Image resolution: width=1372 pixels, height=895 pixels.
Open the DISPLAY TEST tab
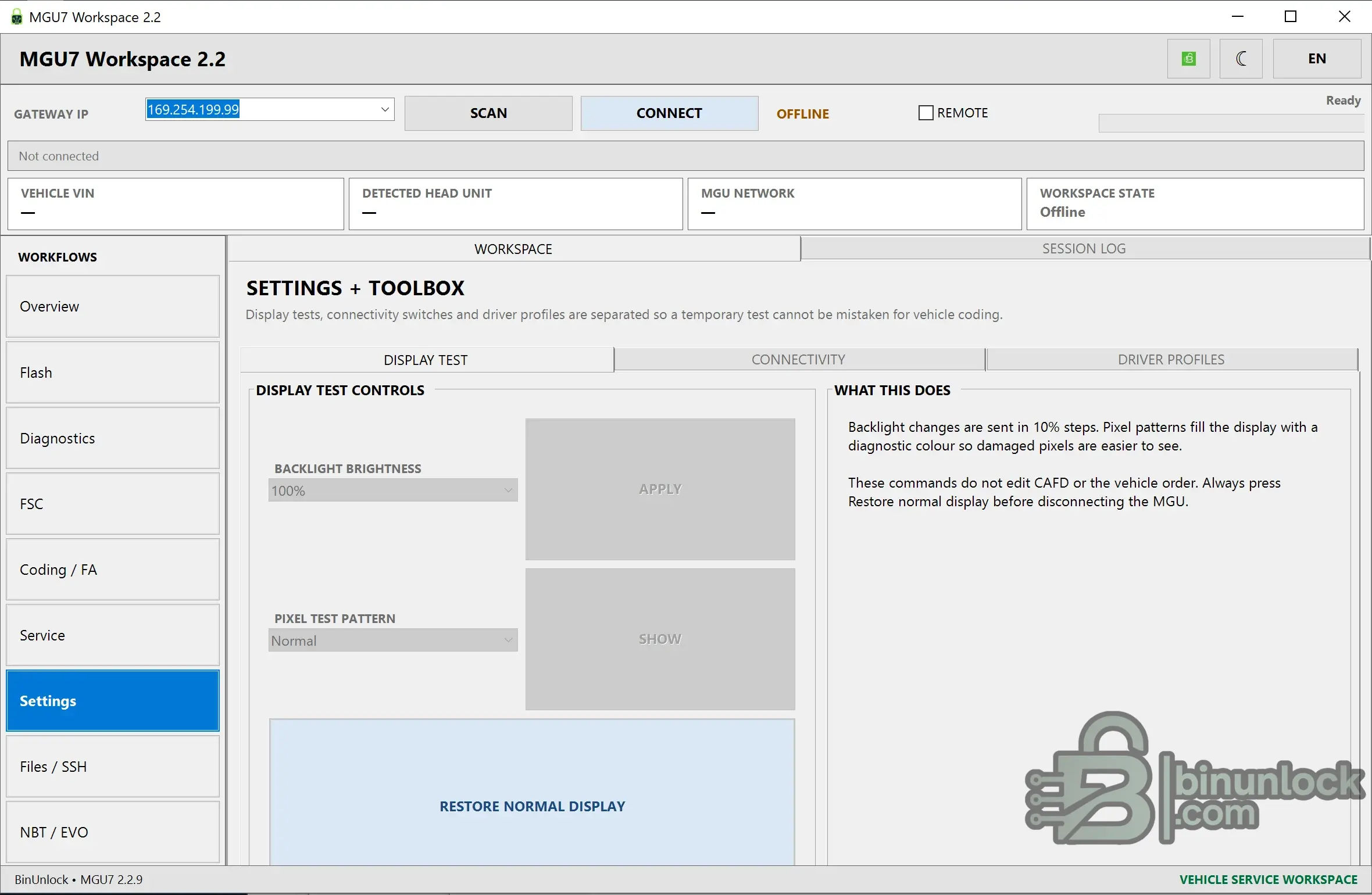tap(426, 360)
